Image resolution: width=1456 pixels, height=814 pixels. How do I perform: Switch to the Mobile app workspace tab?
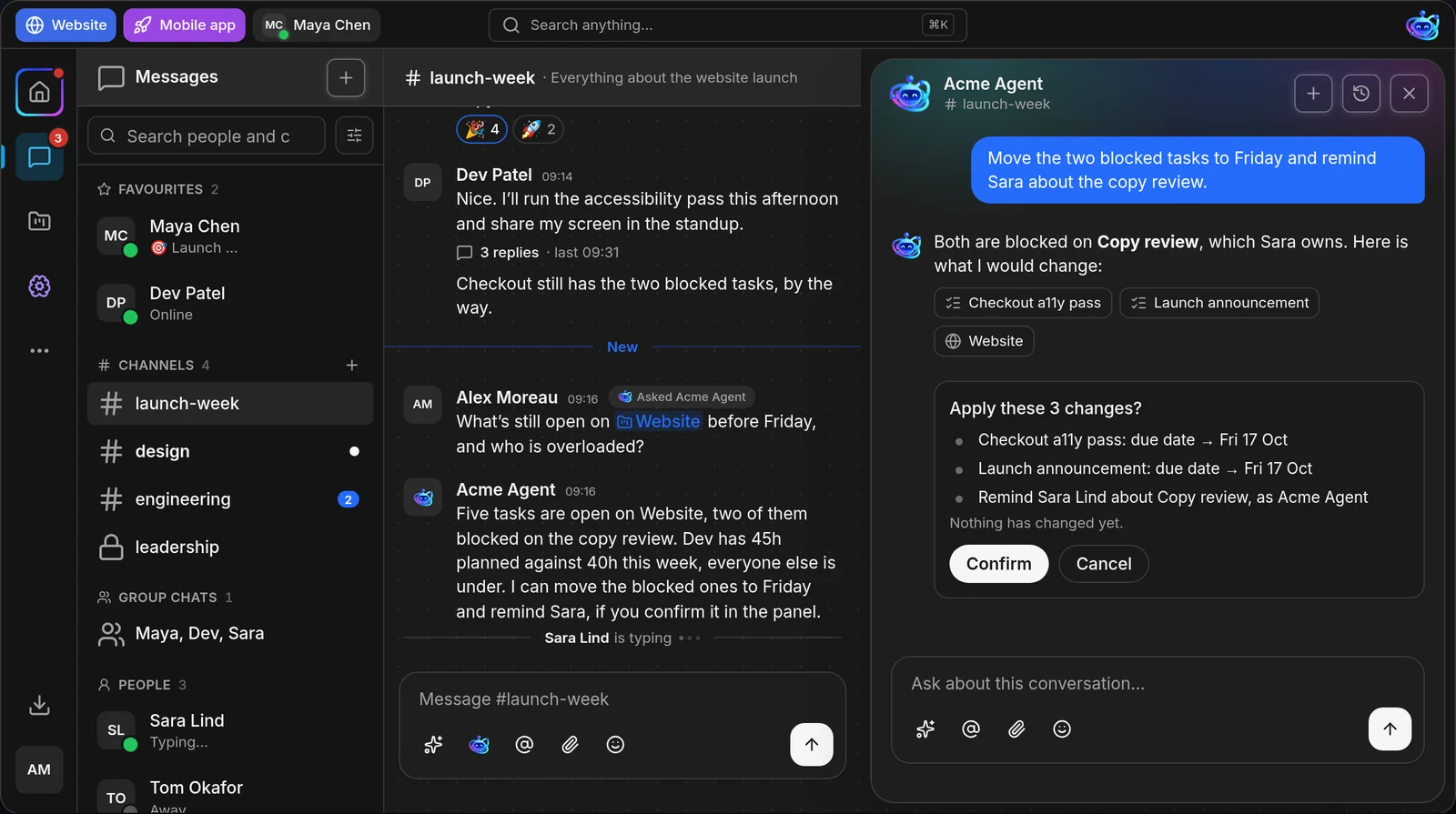(185, 25)
